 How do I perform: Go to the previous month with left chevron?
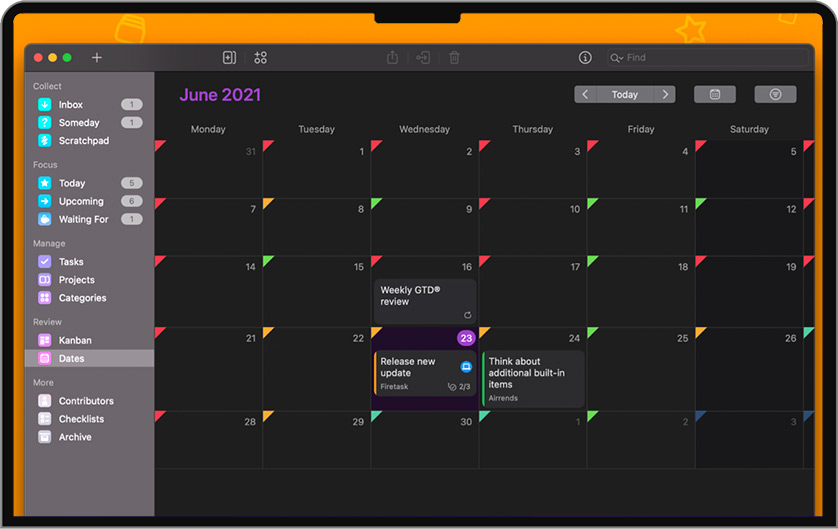(x=586, y=94)
